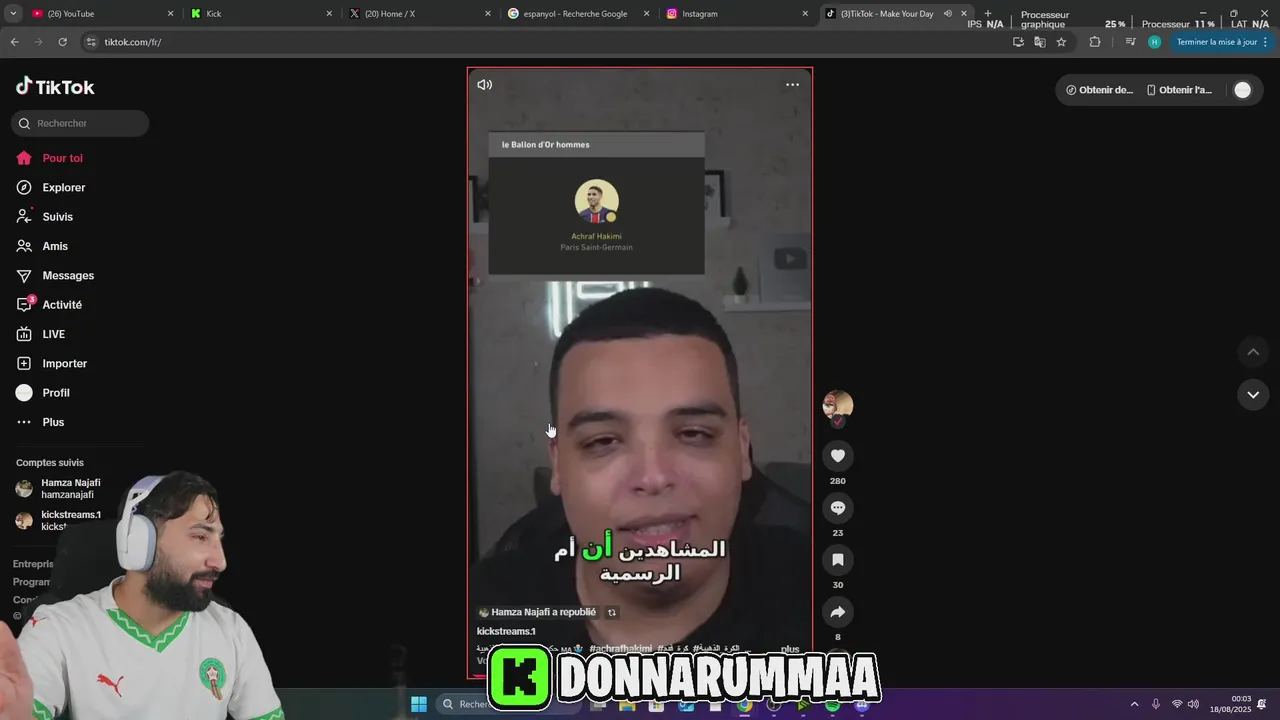Close the YouTube tab
This screenshot has height=720, width=1280.
pyautogui.click(x=170, y=14)
